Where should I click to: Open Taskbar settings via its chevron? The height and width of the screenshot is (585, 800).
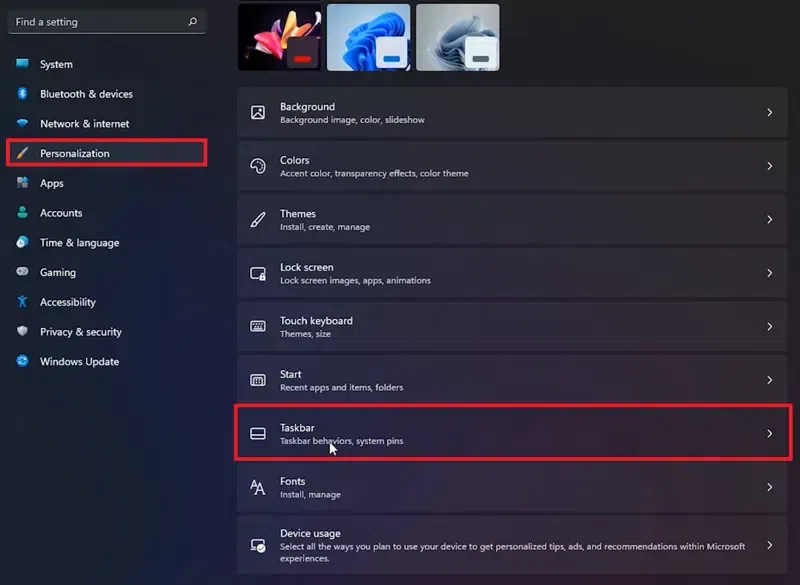(x=769, y=434)
